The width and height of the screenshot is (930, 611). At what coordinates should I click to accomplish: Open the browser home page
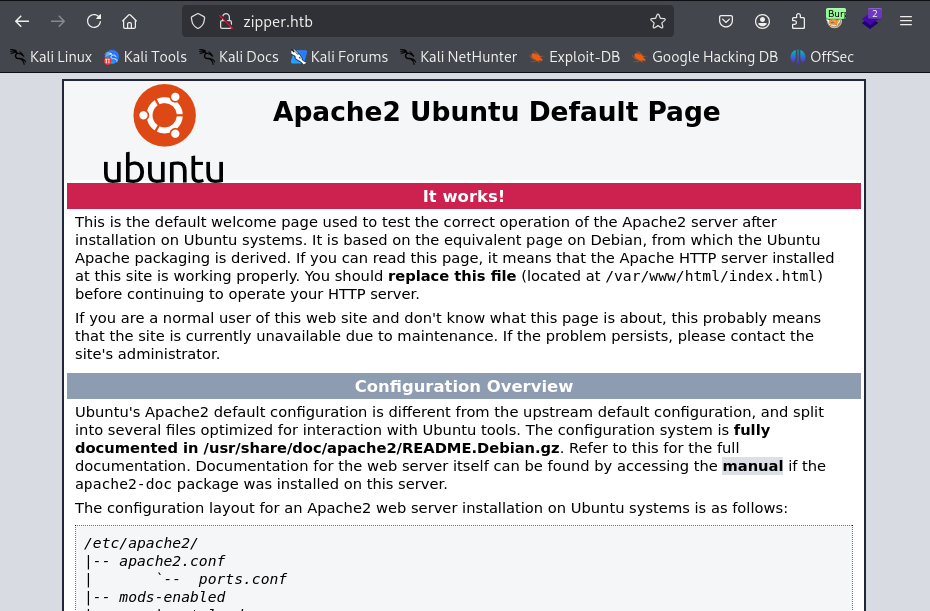129,21
